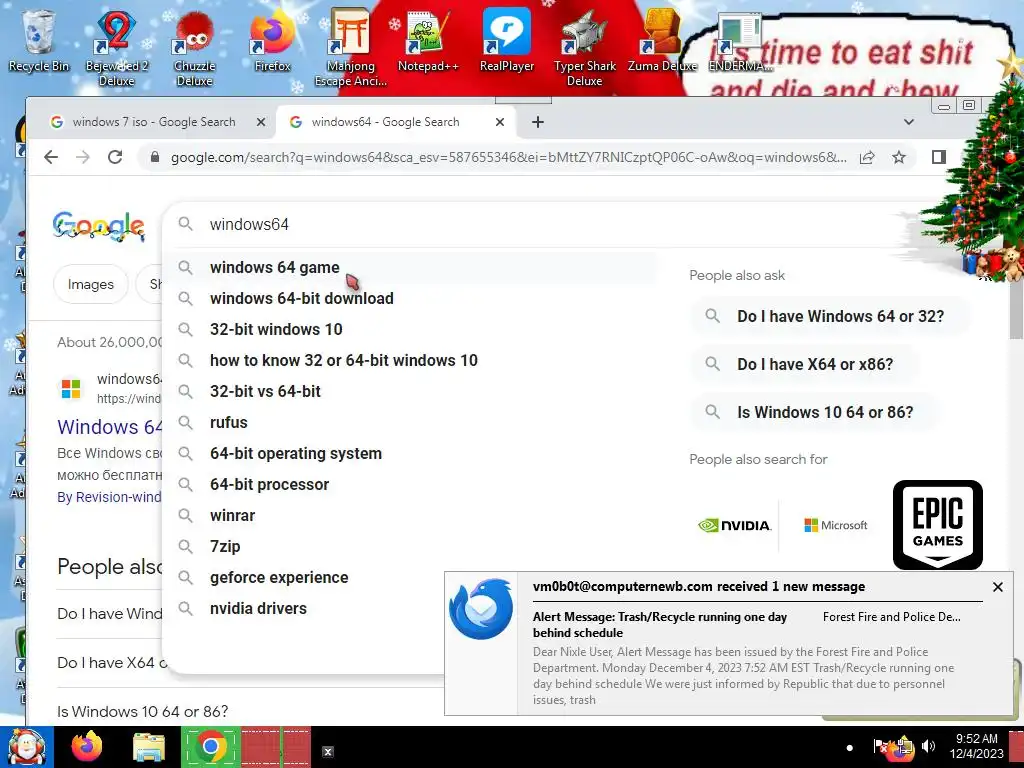The image size is (1024, 768).
Task: Open the 'By Revision-wind' result link
Action: 109,497
